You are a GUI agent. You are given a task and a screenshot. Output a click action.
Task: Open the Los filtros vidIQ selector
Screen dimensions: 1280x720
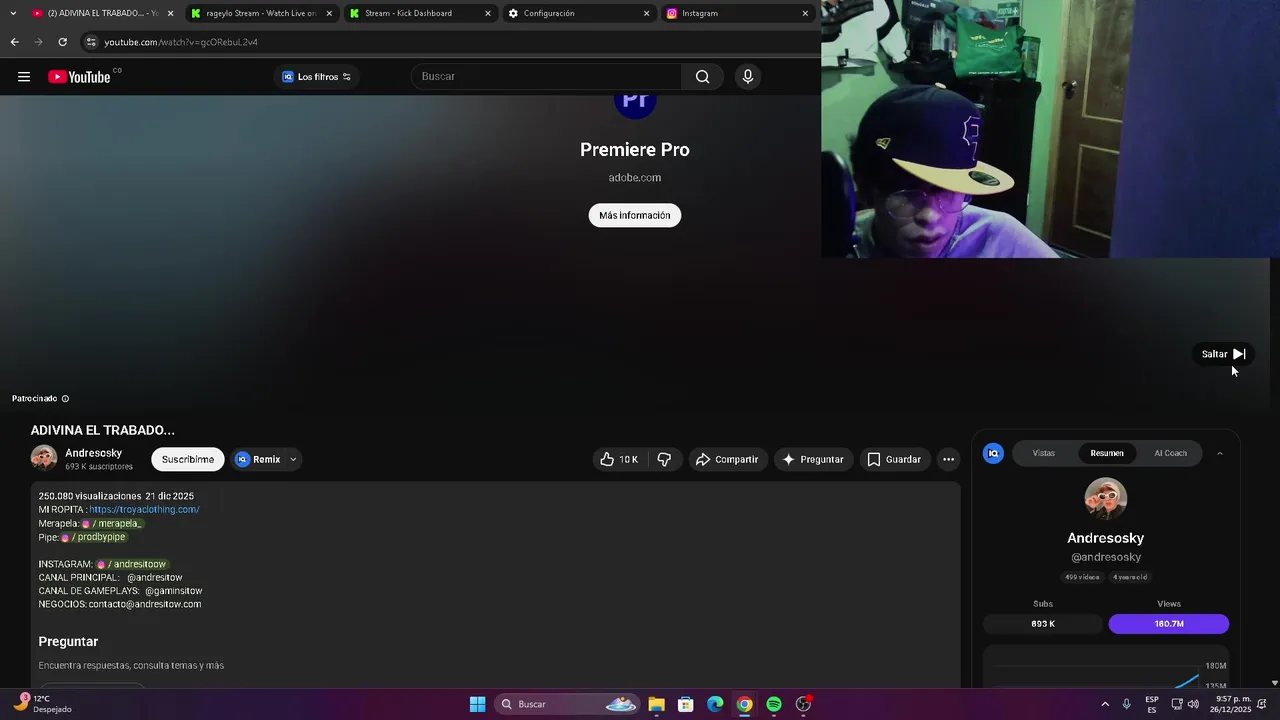point(316,77)
